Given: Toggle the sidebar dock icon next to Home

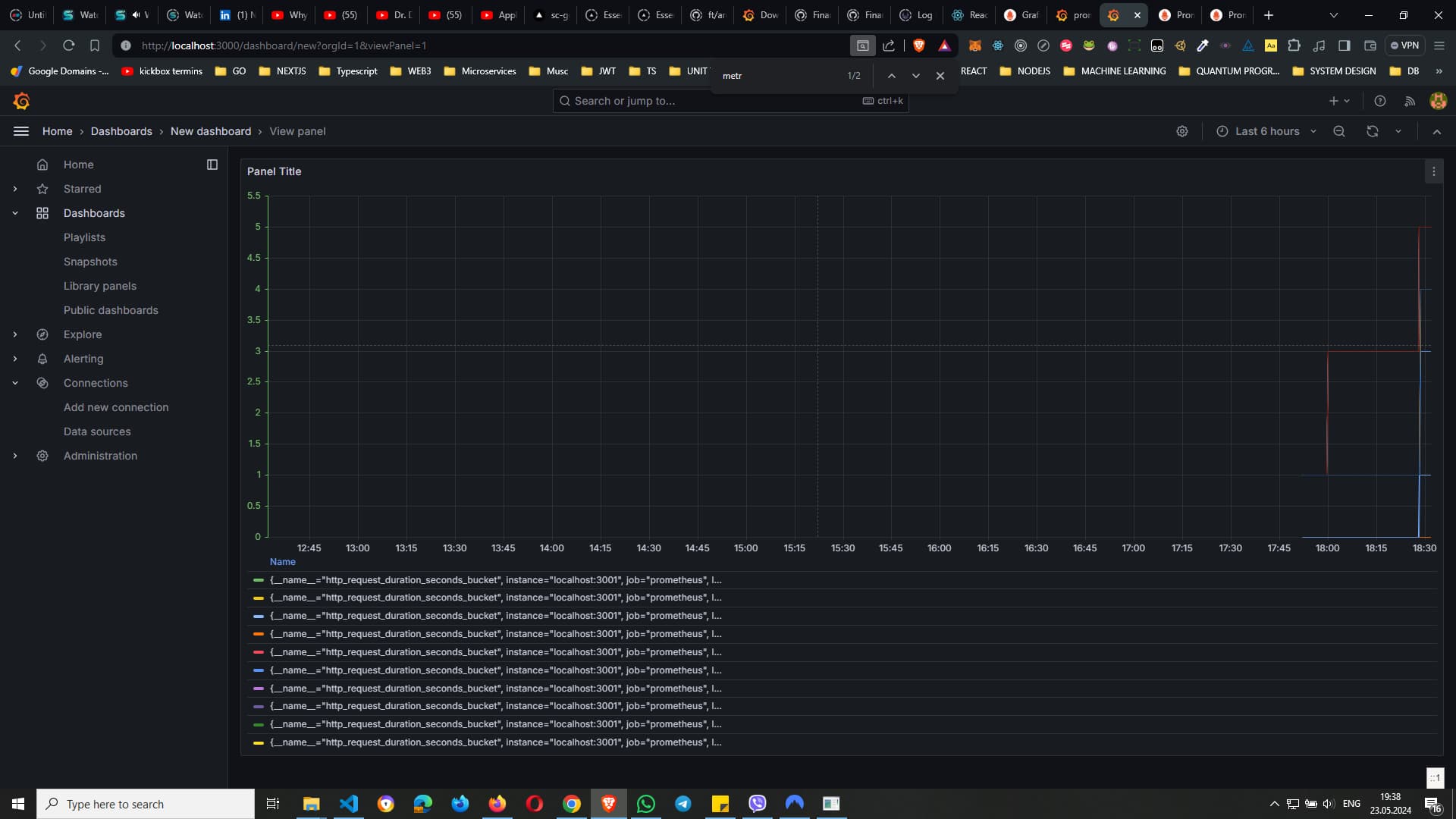Looking at the screenshot, I should pyautogui.click(x=212, y=165).
